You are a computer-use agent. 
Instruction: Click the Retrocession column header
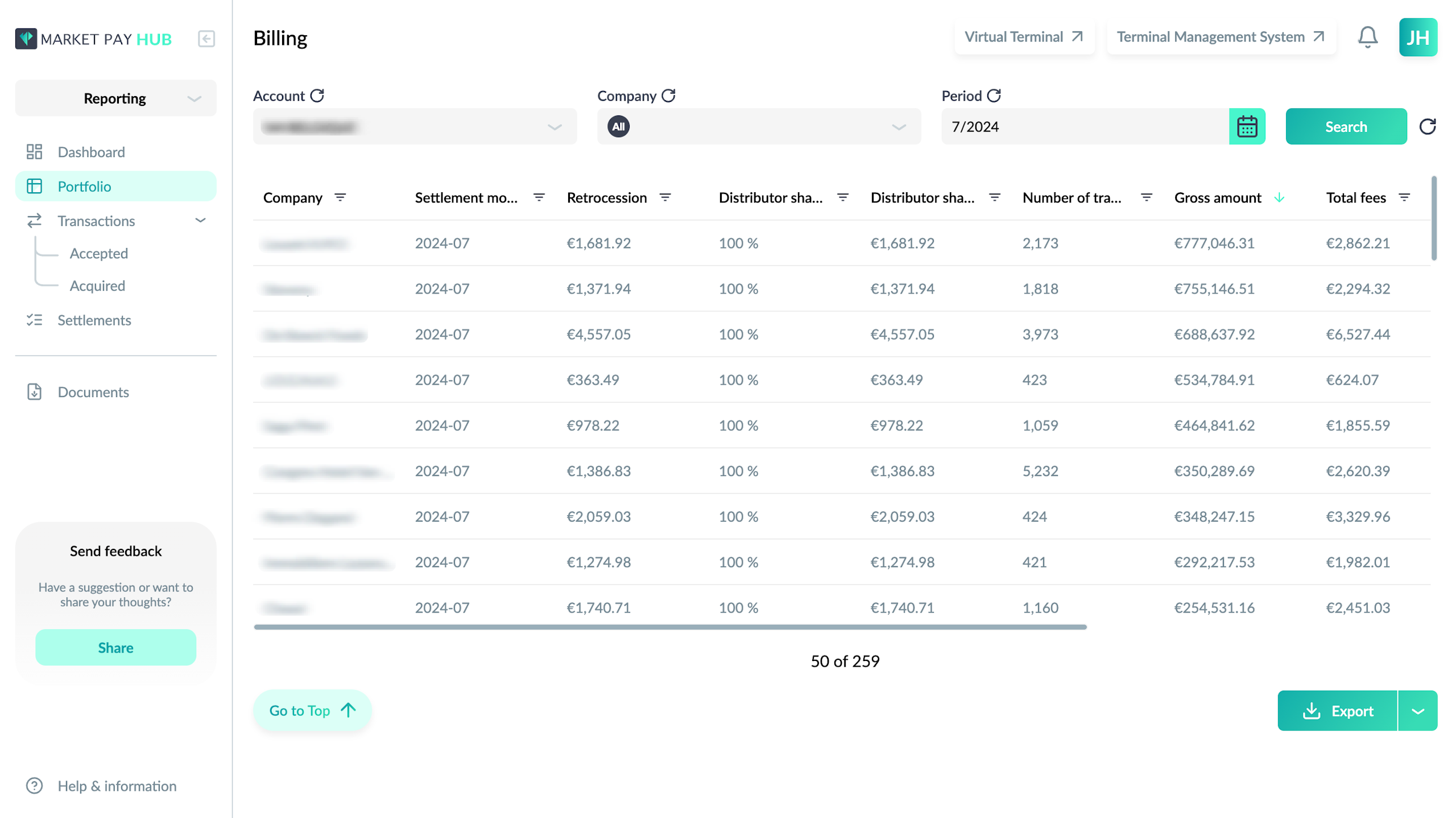click(x=607, y=197)
